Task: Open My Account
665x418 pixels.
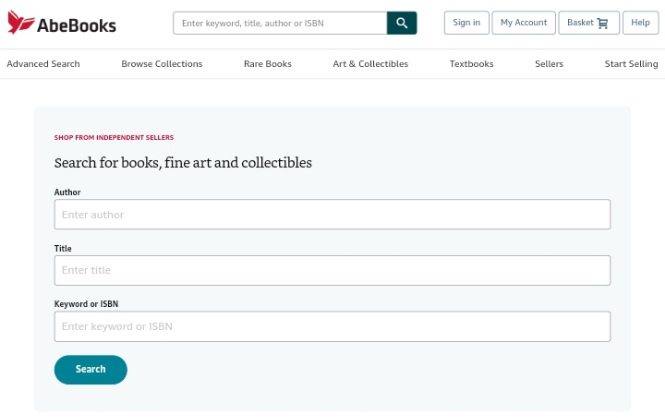Action: click(x=523, y=22)
